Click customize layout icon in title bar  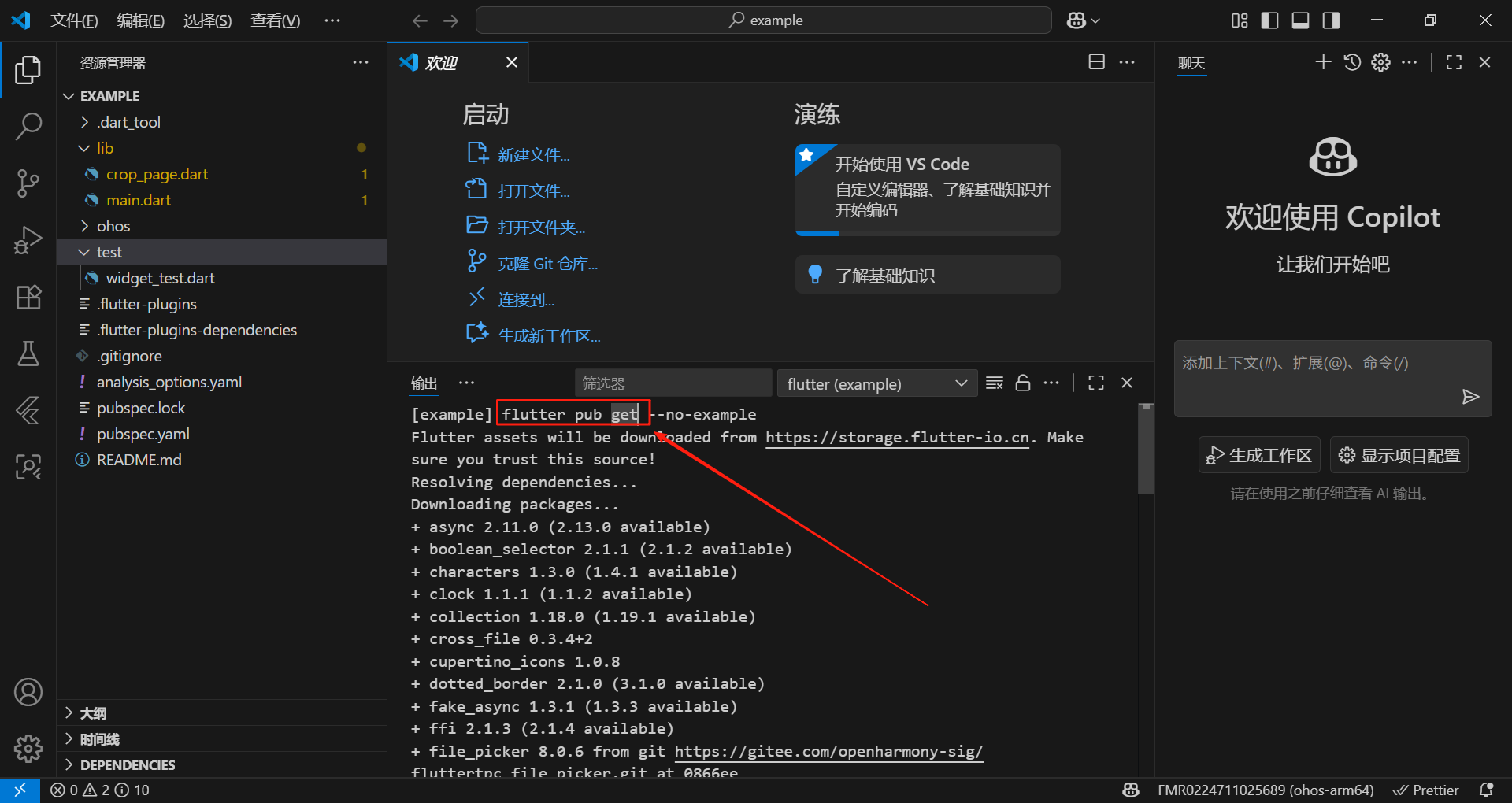point(1240,20)
